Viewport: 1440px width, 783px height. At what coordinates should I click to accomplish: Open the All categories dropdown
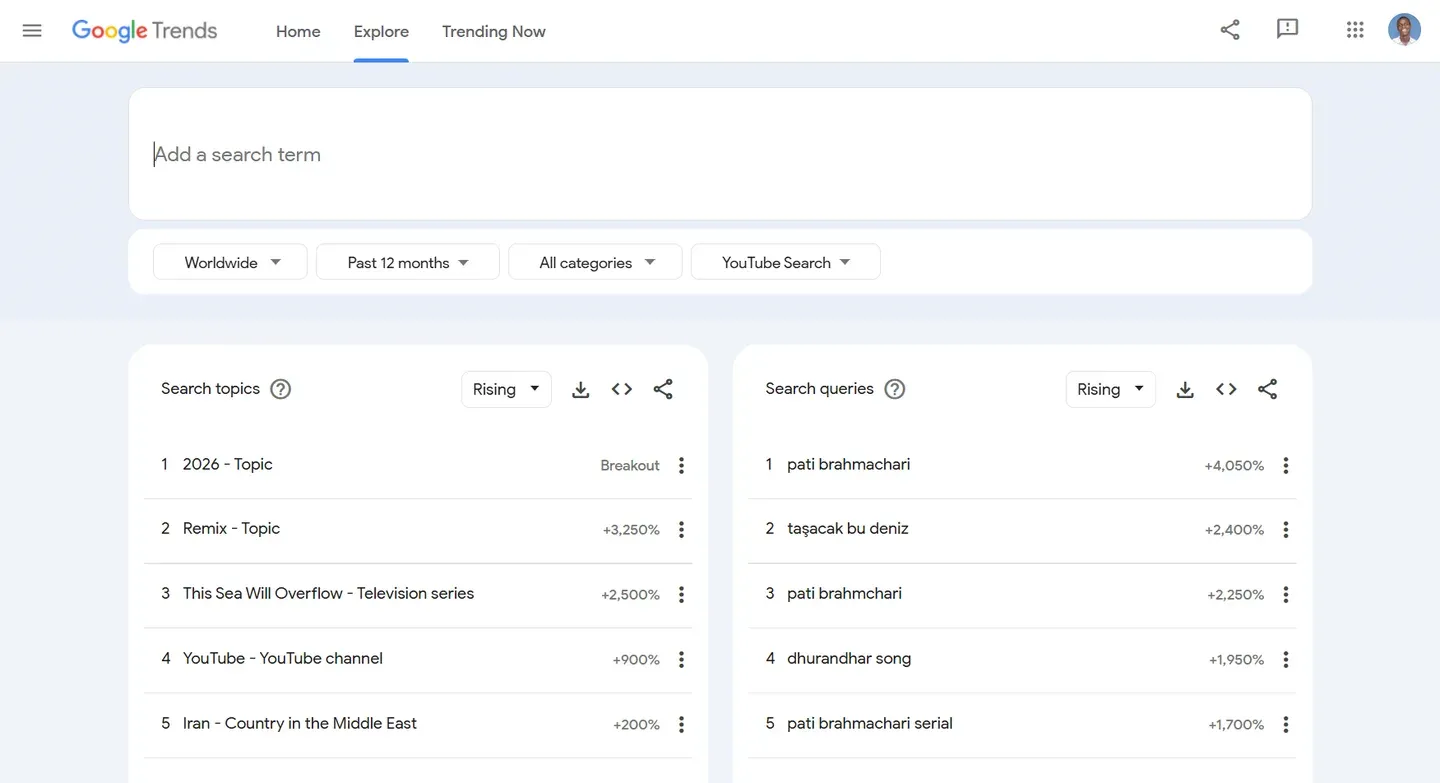point(595,262)
